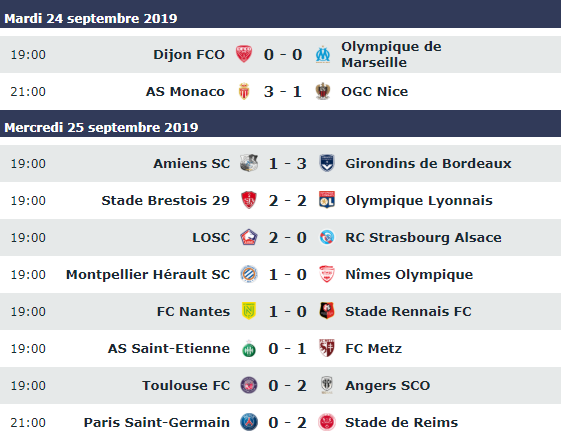Screen dimensions: 561x441
Task: Open the Stade Brestois 29 team link
Action: [x=165, y=200]
